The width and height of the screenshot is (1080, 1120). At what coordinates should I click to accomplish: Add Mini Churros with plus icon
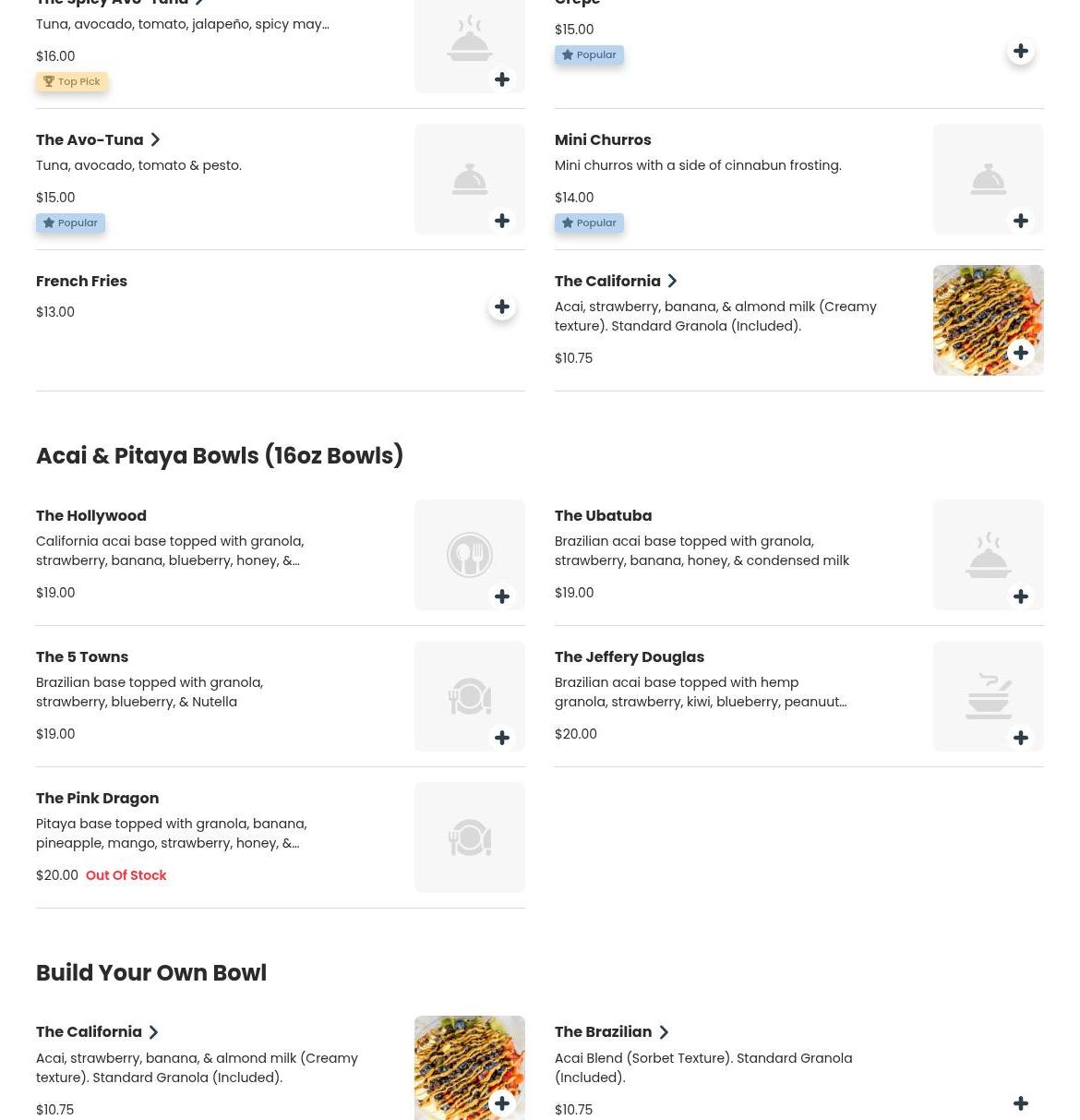(x=1021, y=221)
